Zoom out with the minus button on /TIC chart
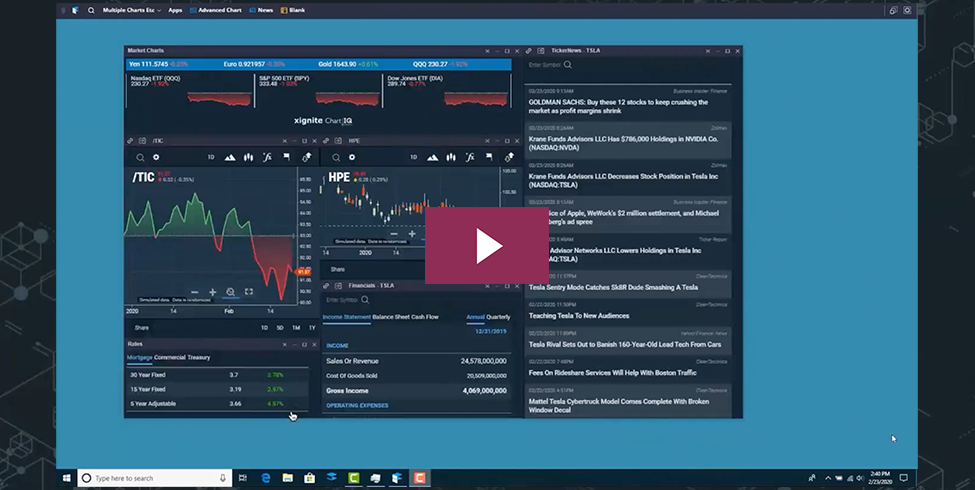The height and width of the screenshot is (490, 975). pos(195,292)
